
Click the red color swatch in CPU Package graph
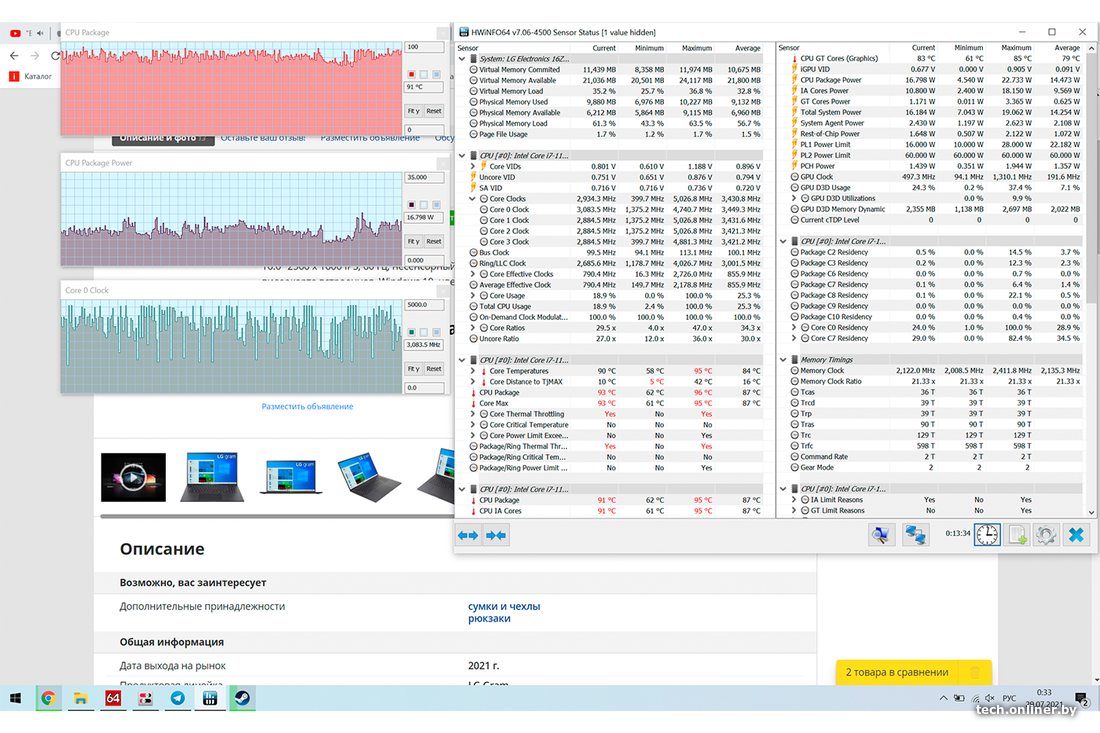coord(411,75)
